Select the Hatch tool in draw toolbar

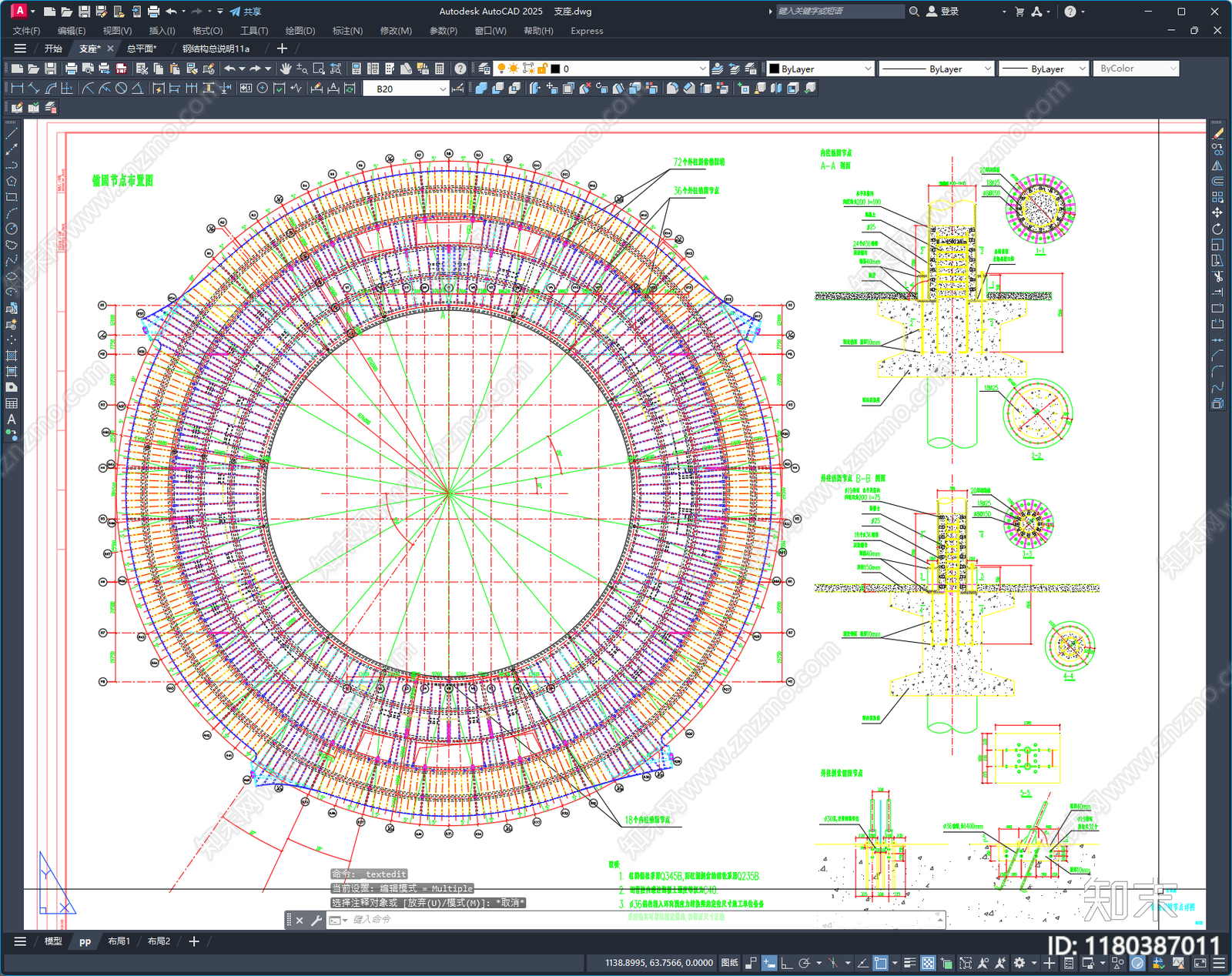coord(12,356)
